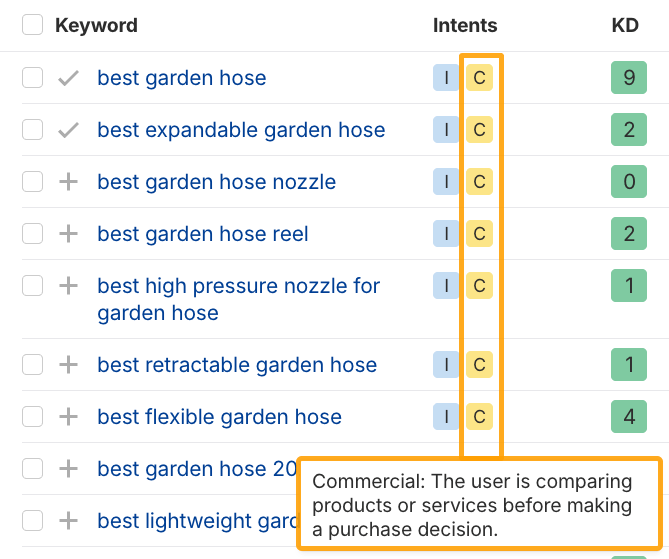
Task: Click KD score 4 badge for flexible hose
Action: [x=629, y=417]
